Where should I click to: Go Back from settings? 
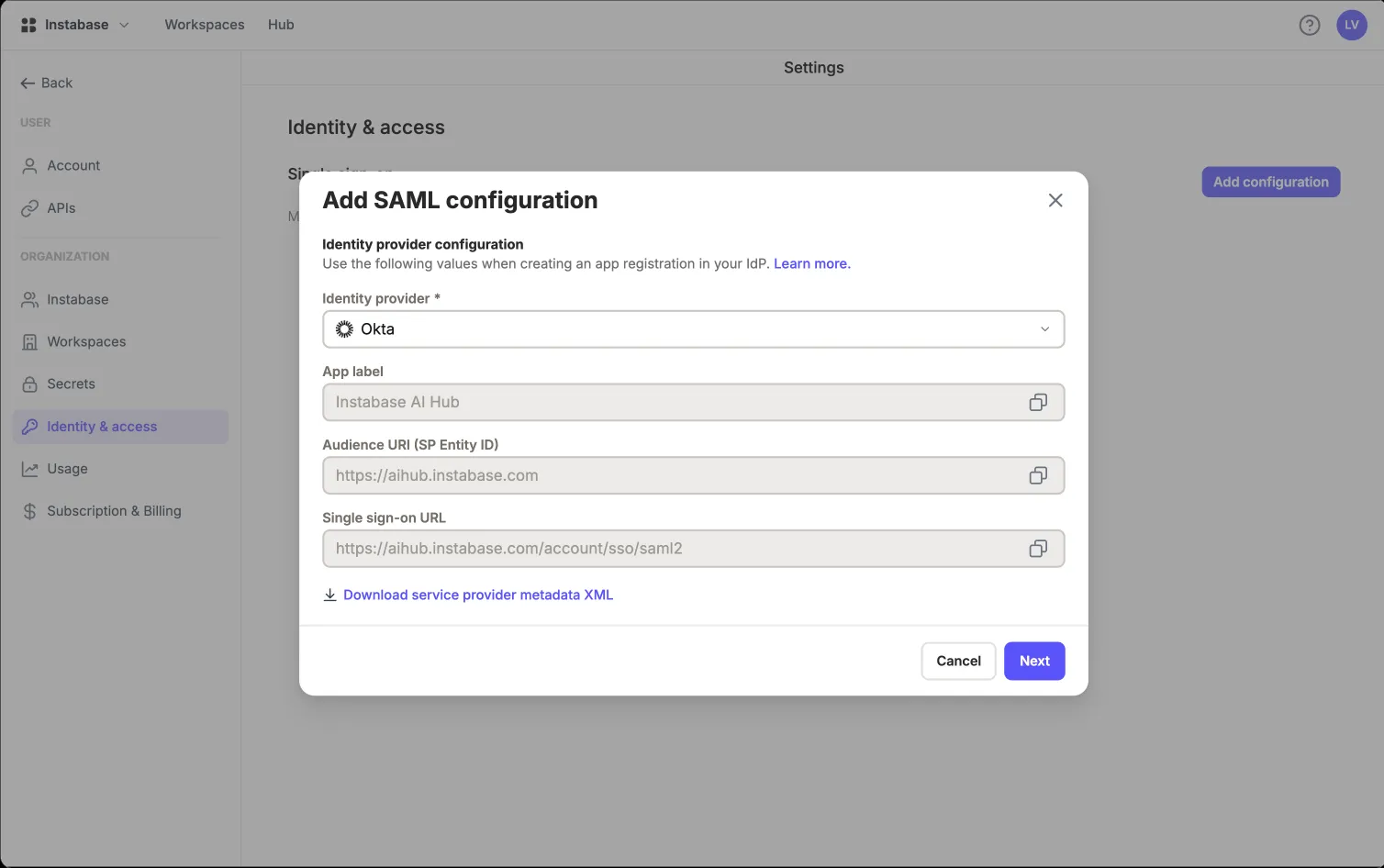point(47,83)
